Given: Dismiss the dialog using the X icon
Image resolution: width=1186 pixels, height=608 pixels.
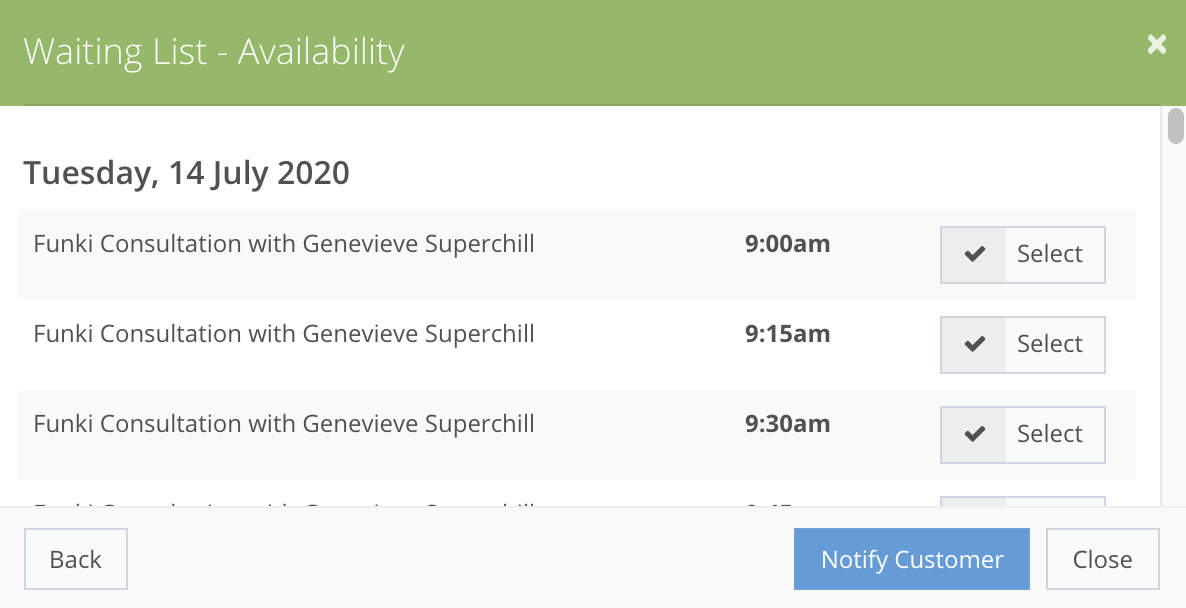Looking at the screenshot, I should click(1156, 44).
